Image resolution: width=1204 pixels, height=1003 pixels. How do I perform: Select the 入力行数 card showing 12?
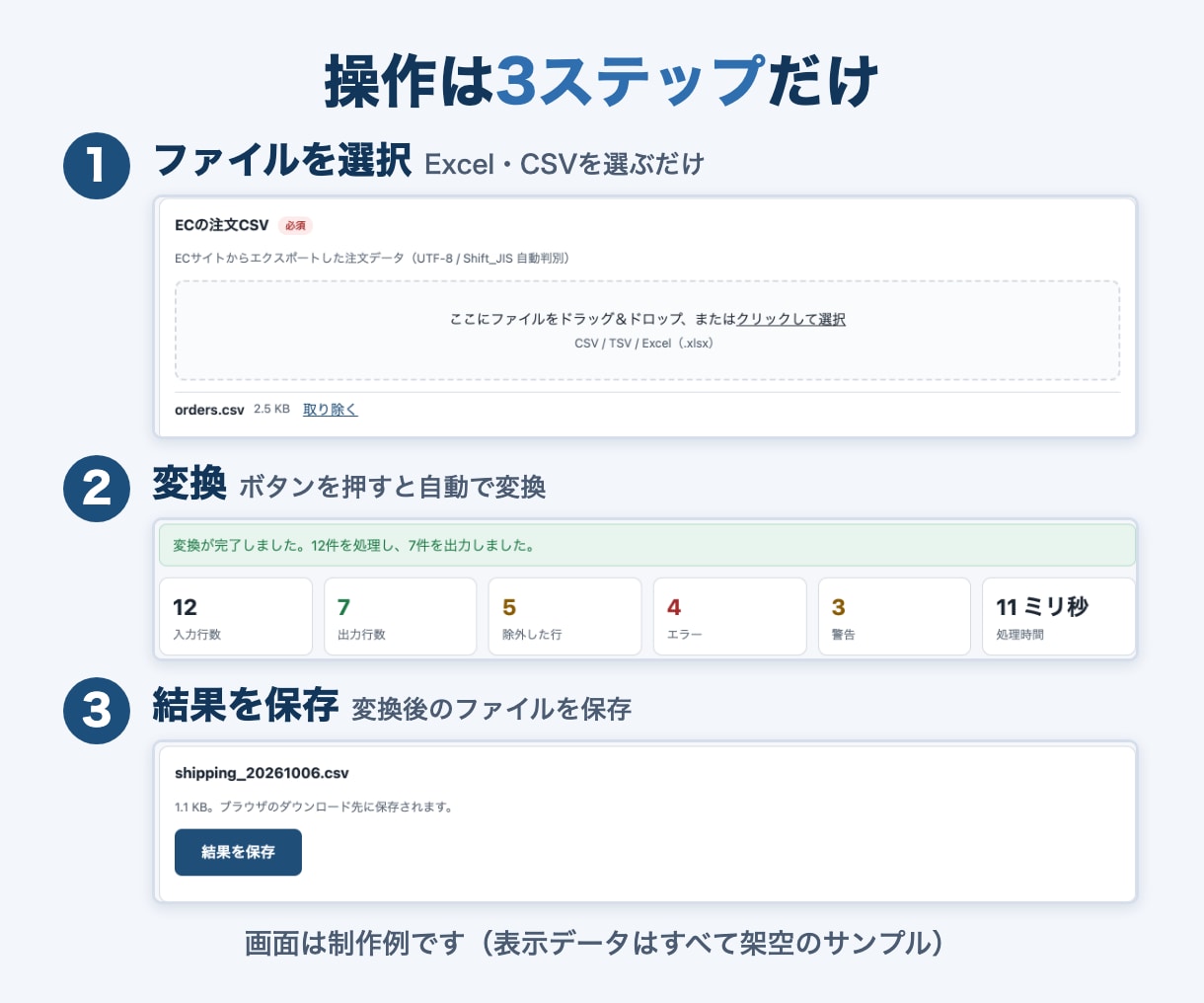point(236,617)
